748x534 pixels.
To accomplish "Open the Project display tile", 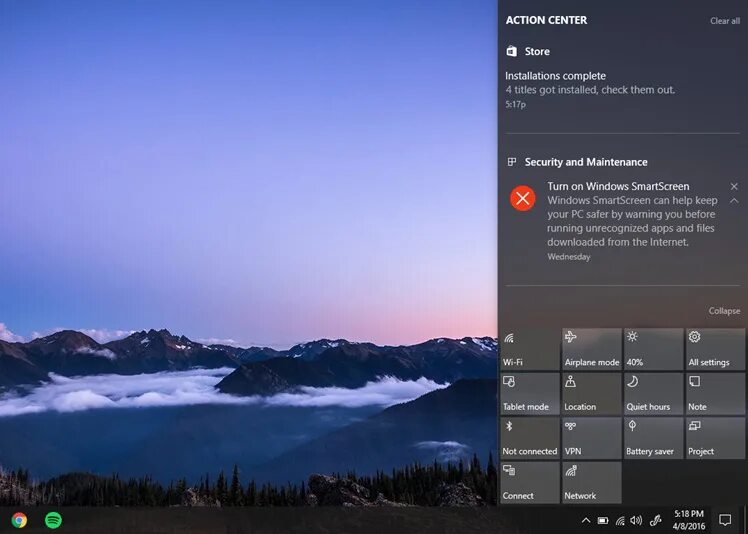I will pyautogui.click(x=715, y=438).
